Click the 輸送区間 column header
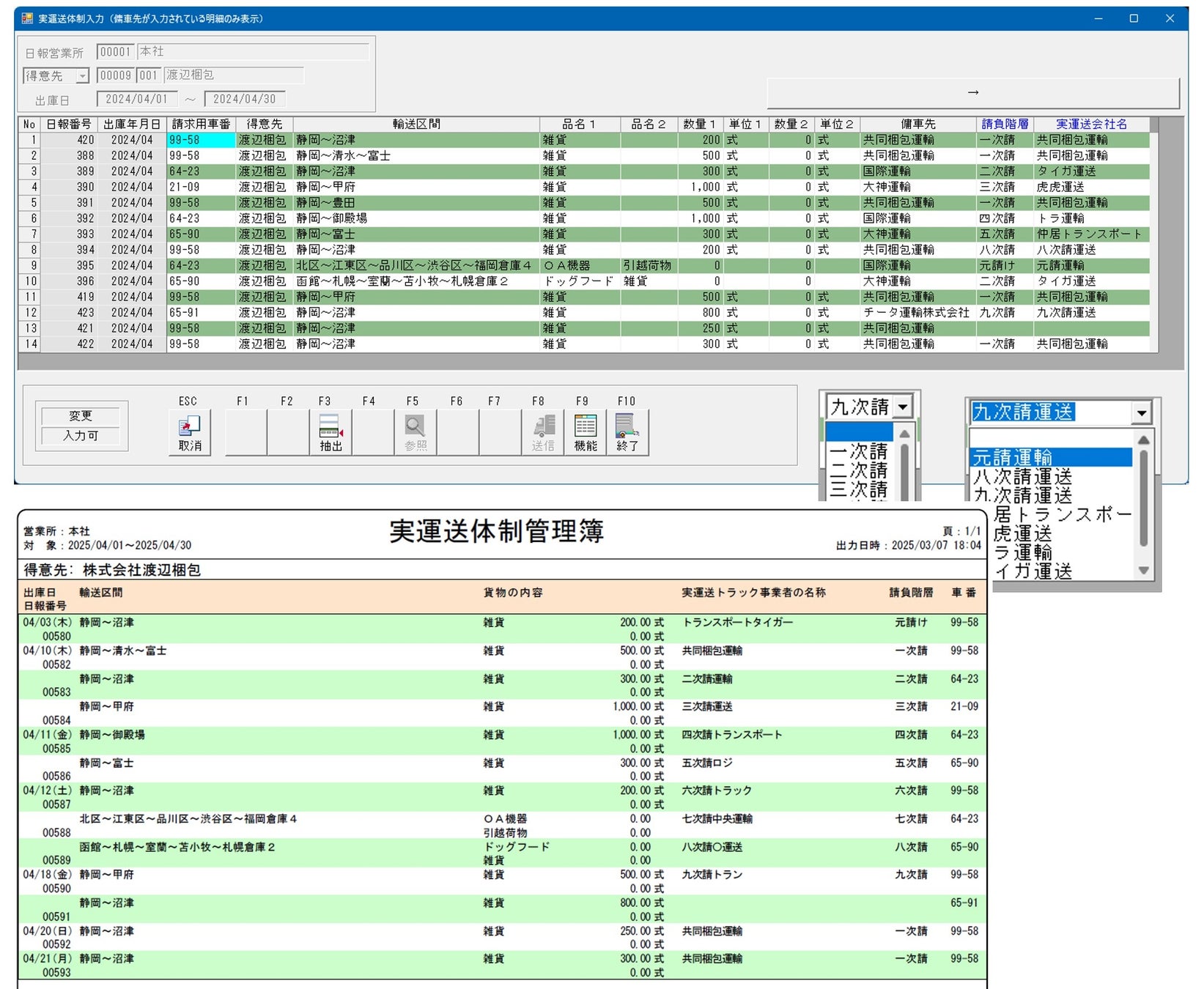1204x989 pixels. click(416, 124)
